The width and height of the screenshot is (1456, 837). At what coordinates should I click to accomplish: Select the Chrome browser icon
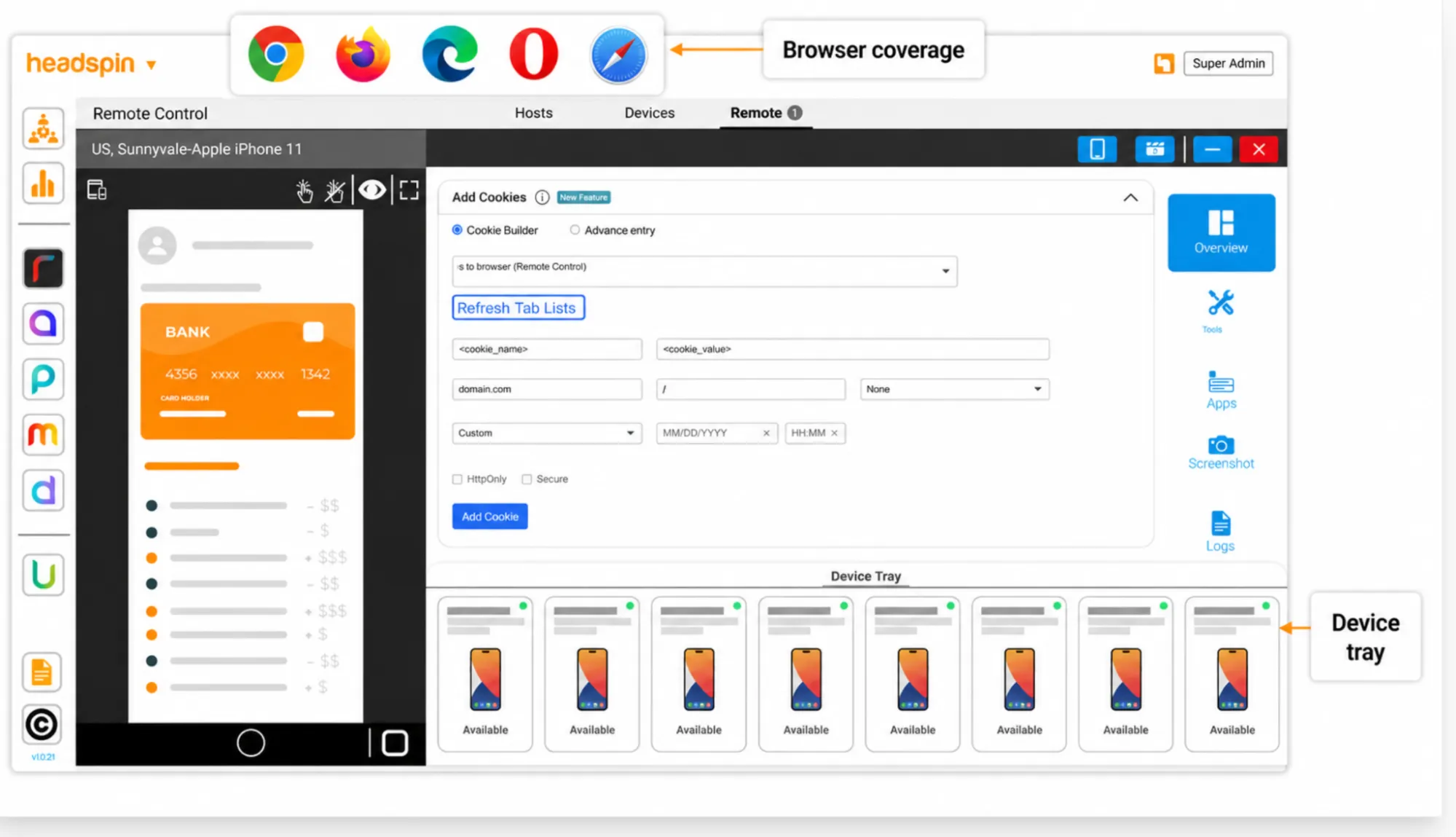click(x=276, y=54)
